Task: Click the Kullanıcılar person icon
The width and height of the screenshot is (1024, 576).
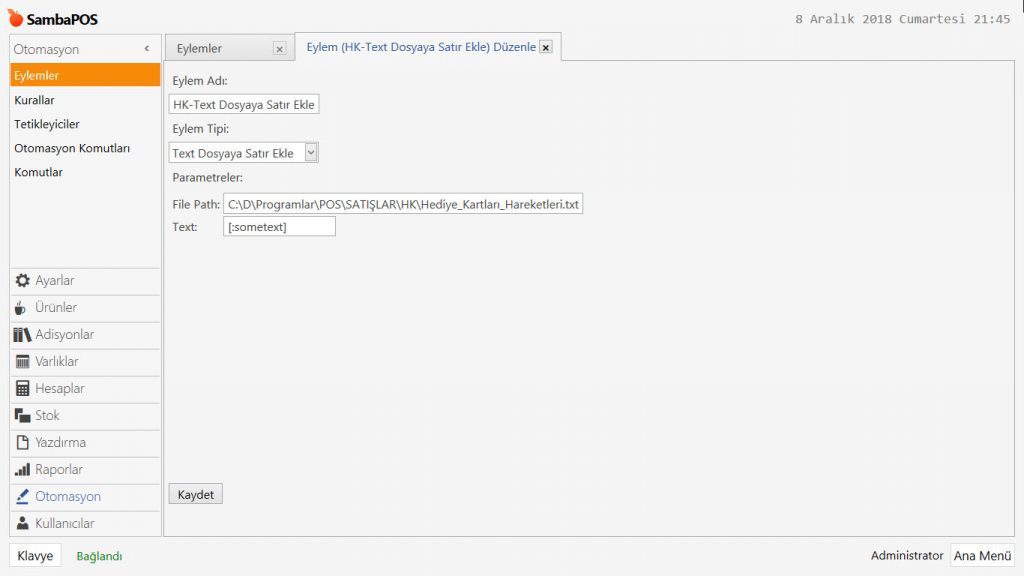Action: coord(22,524)
